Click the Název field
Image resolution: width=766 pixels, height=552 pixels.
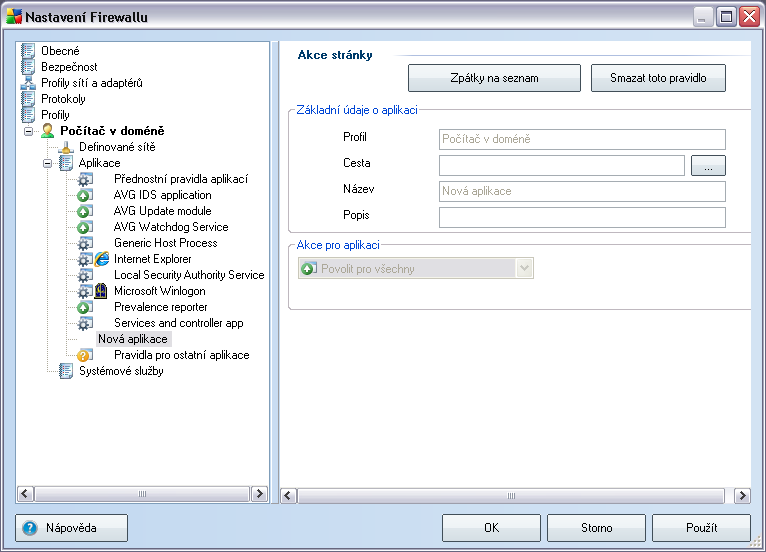coord(582,191)
